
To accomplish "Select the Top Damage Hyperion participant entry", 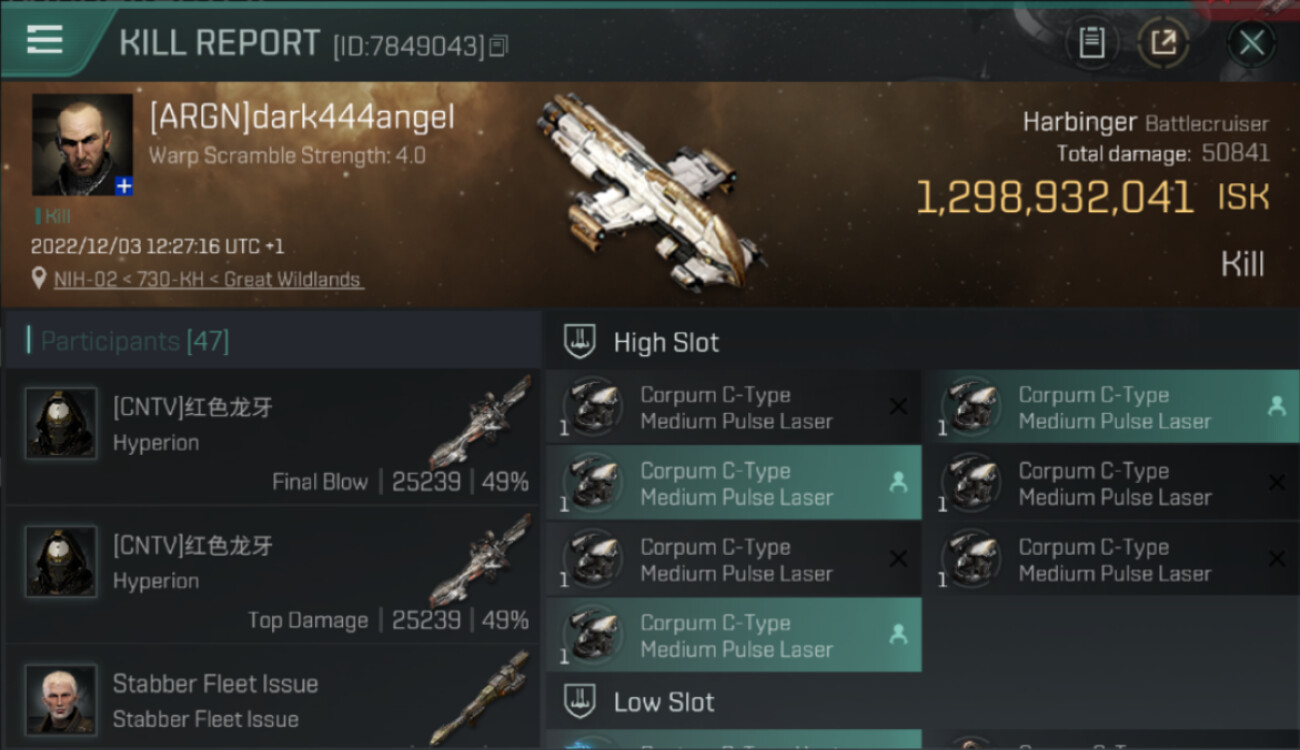I will coord(272,575).
